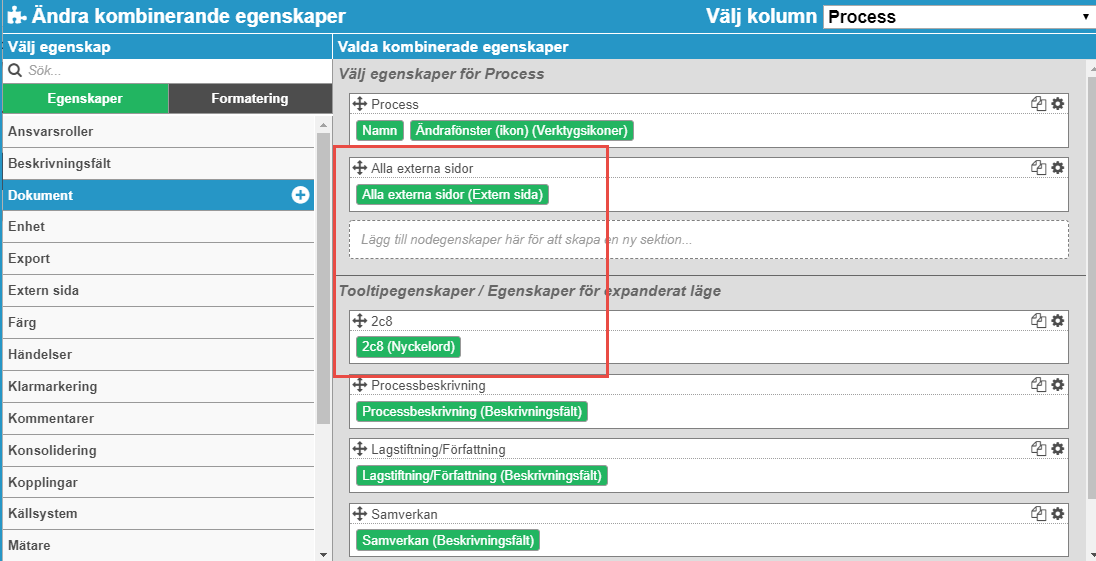Screen dimensions: 1096x561
Task: Click copy icon for Processbeskrivning section
Action: click(x=1039, y=384)
